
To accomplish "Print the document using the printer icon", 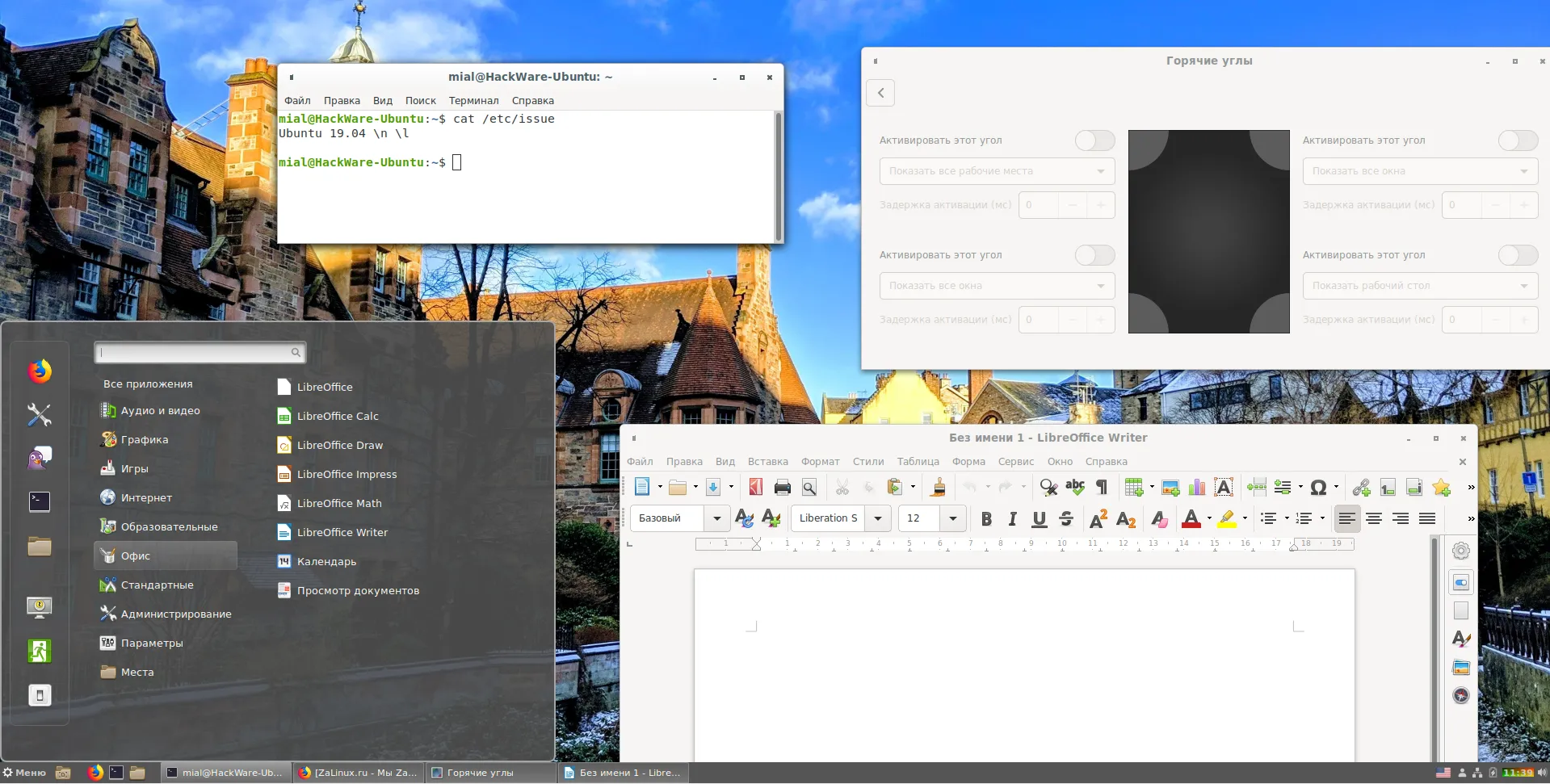I will click(x=782, y=487).
